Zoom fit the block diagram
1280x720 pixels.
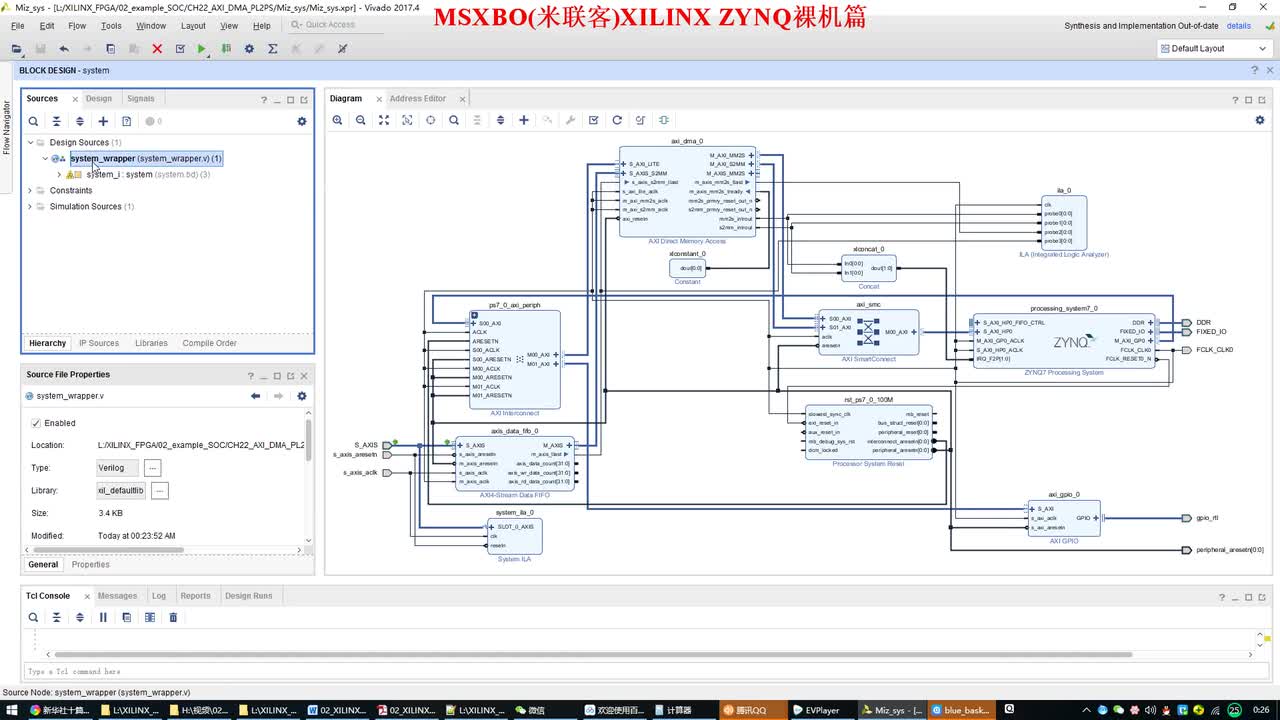click(384, 120)
